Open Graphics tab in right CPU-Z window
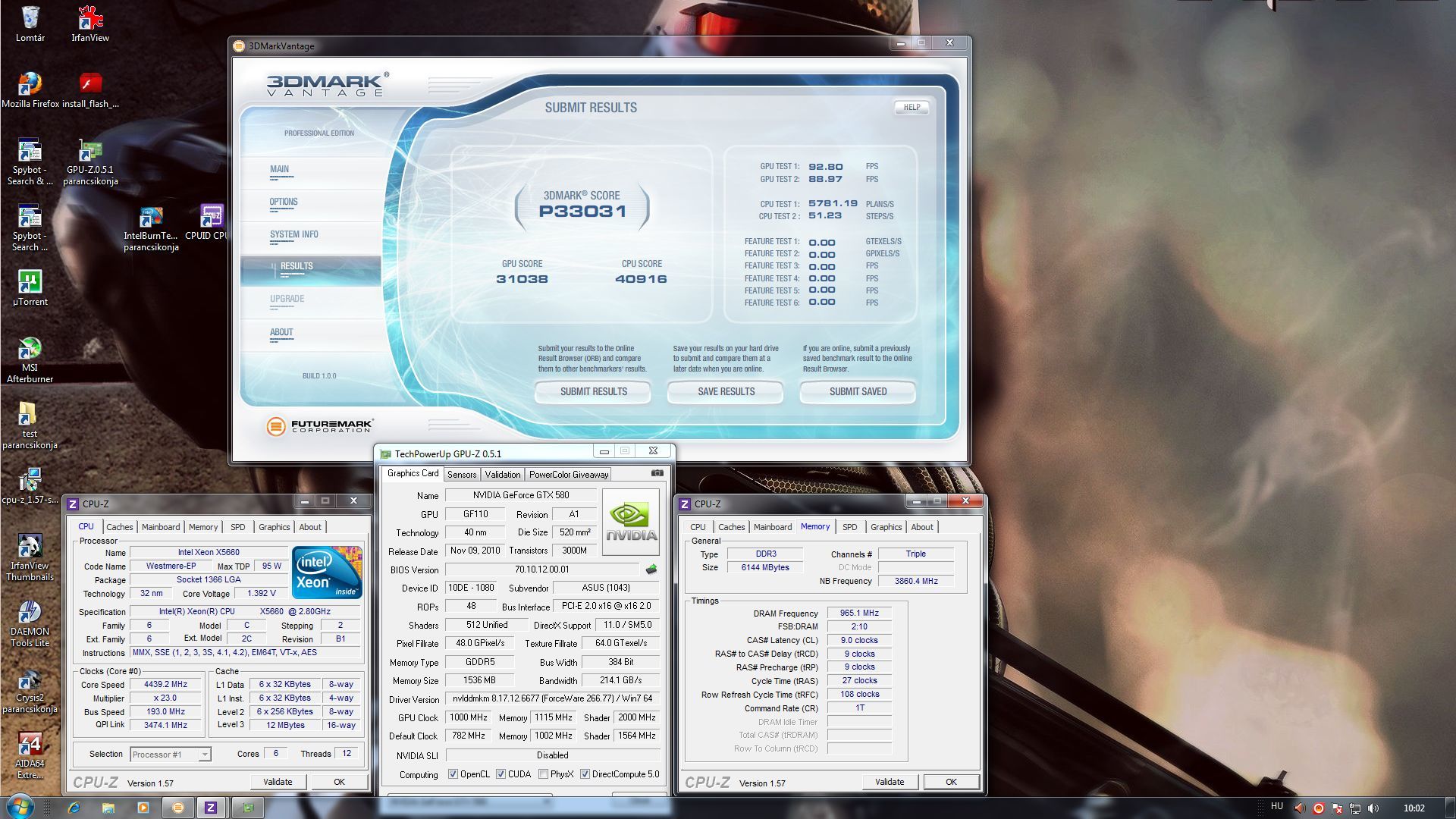The width and height of the screenshot is (1456, 819). coord(886,527)
